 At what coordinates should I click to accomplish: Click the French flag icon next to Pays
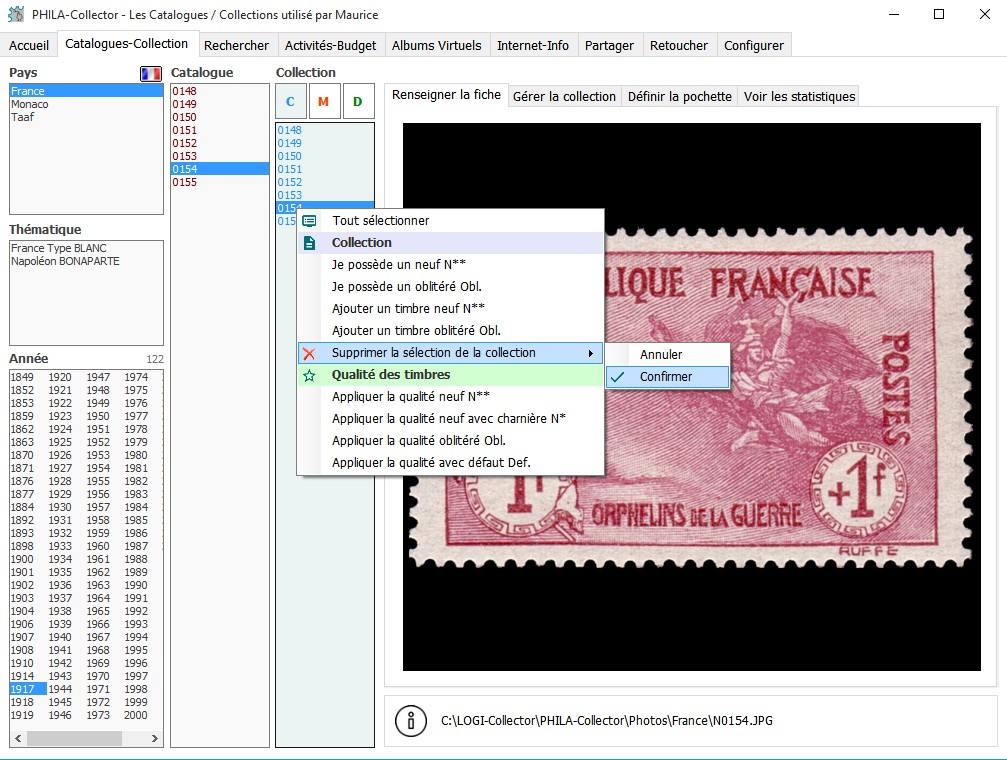[151, 73]
